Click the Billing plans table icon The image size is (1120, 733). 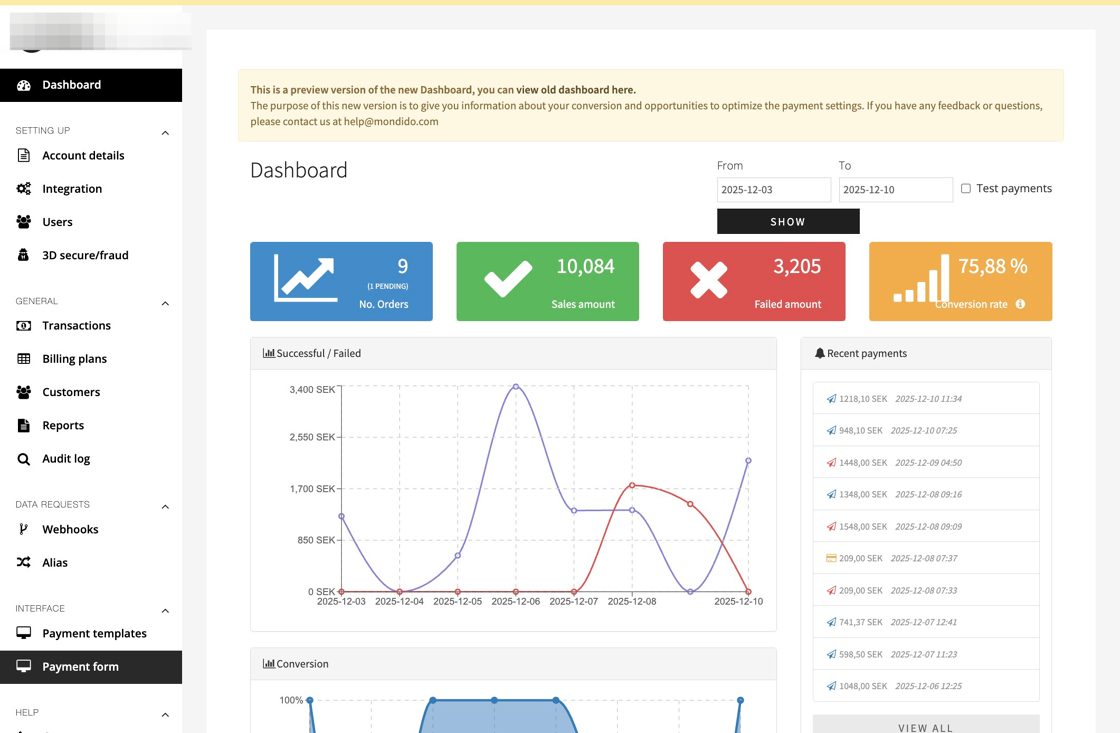[x=24, y=359]
